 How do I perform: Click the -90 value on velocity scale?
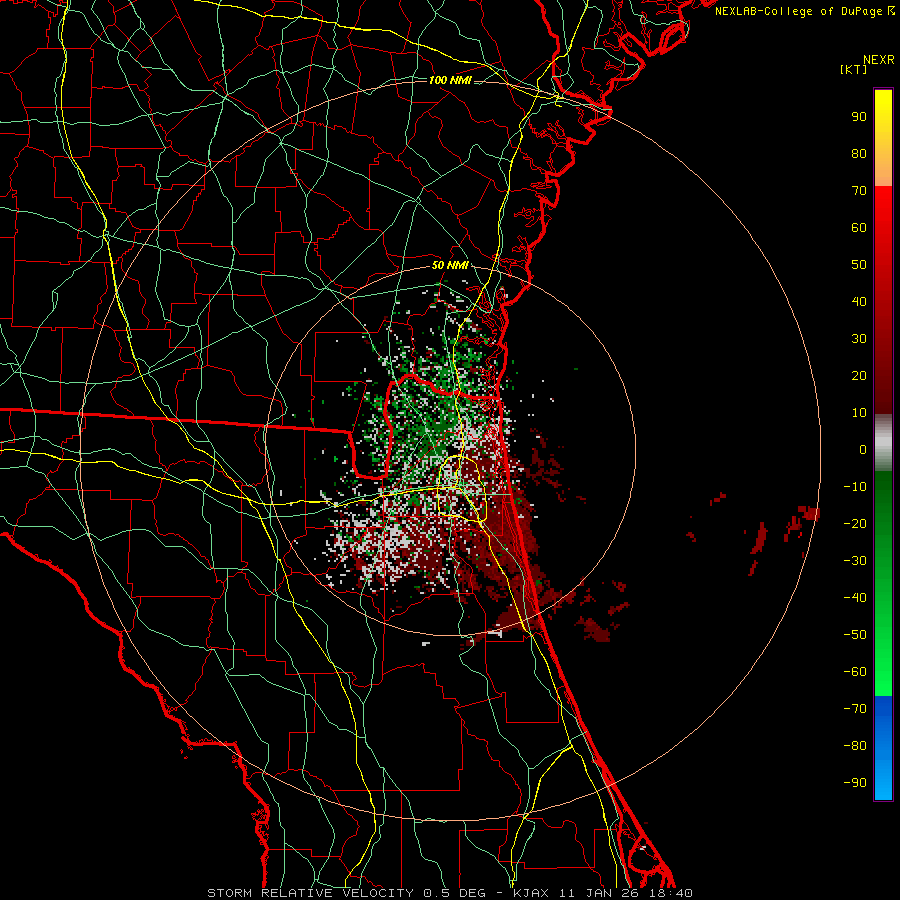(855, 783)
